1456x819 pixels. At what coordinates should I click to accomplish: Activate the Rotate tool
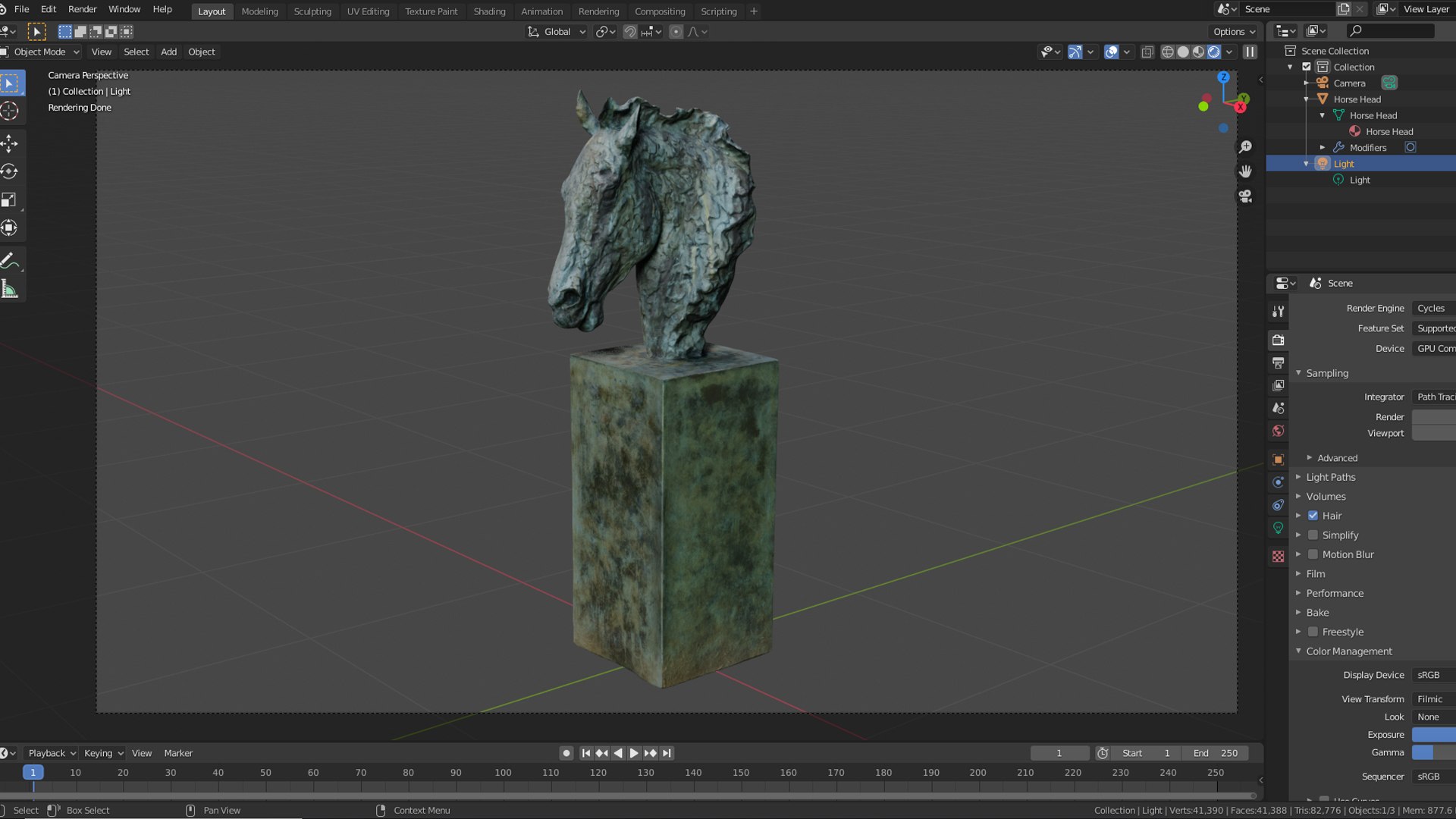[10, 171]
